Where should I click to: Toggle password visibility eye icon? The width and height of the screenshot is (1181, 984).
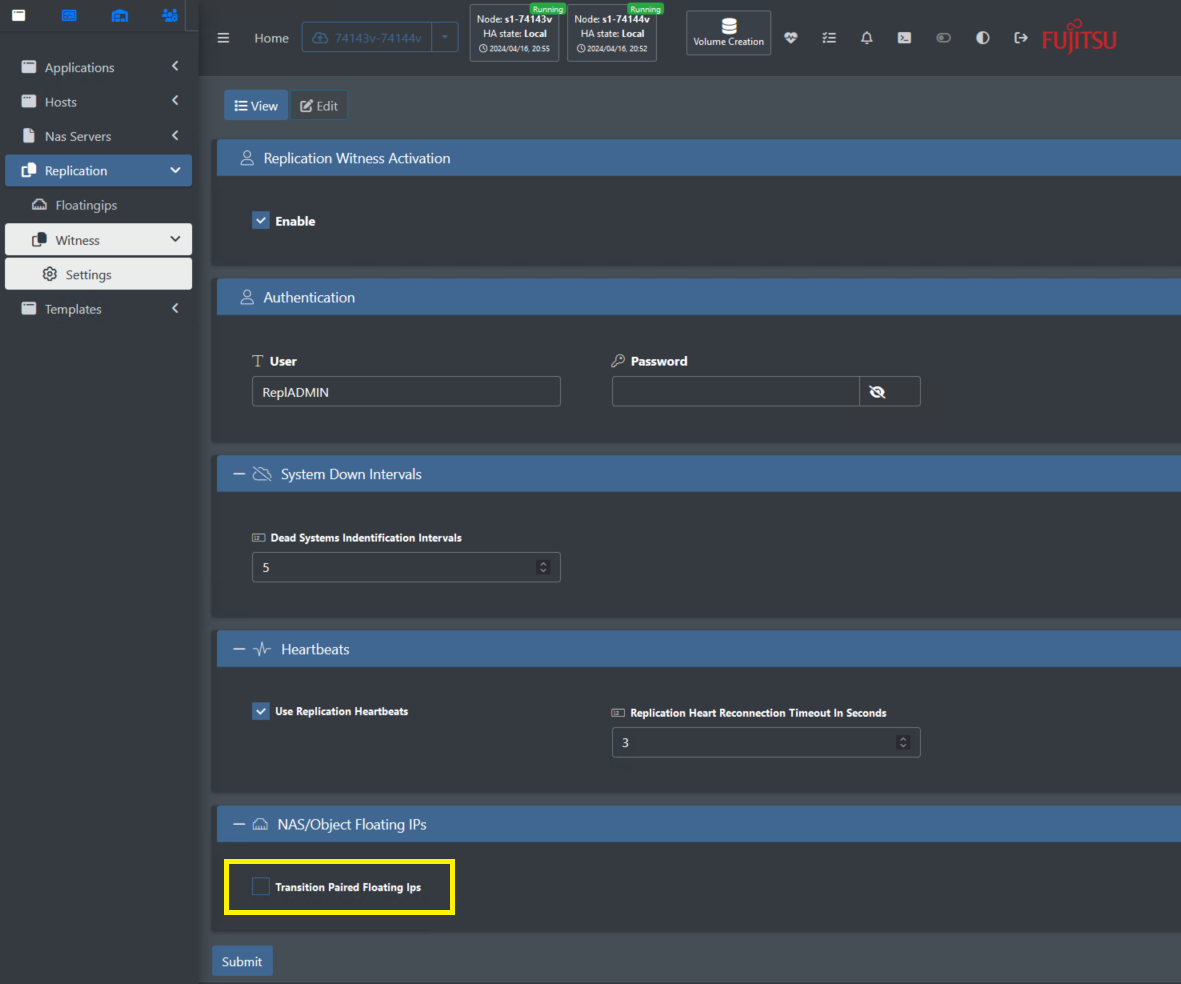[877, 392]
